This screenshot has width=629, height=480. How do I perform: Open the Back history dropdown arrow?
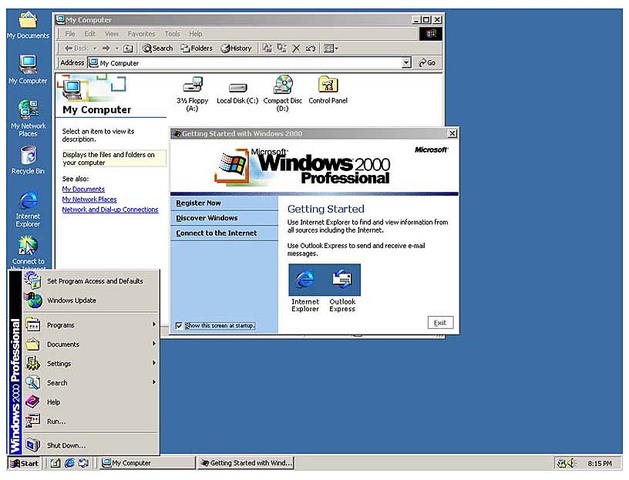(x=95, y=49)
